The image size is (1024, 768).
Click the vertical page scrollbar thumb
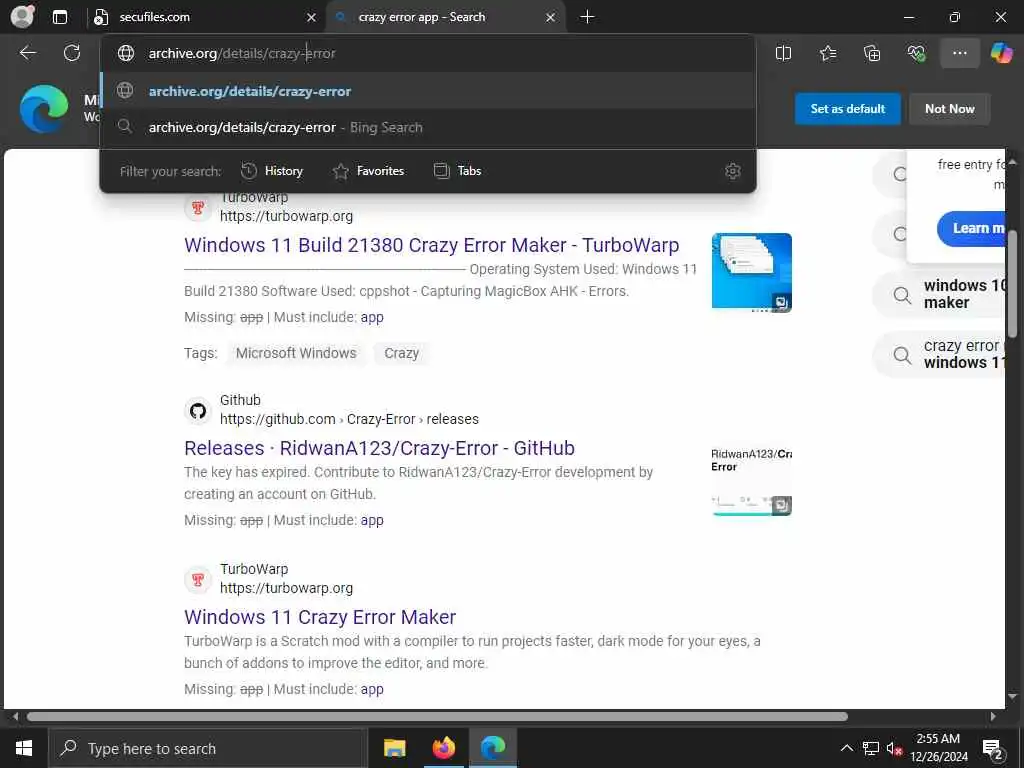[1013, 283]
